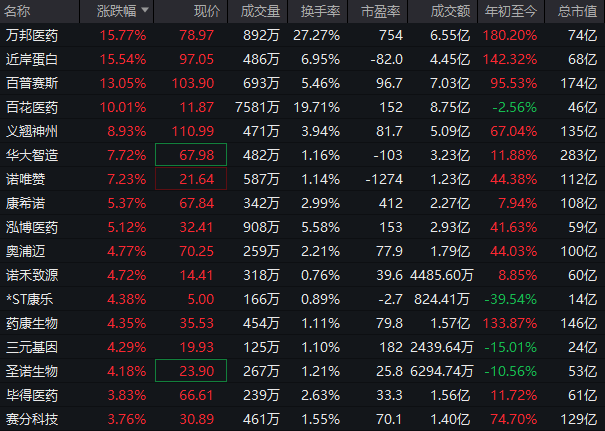605x431 pixels.
Task: Click the price 5.00
Action: click(201, 299)
